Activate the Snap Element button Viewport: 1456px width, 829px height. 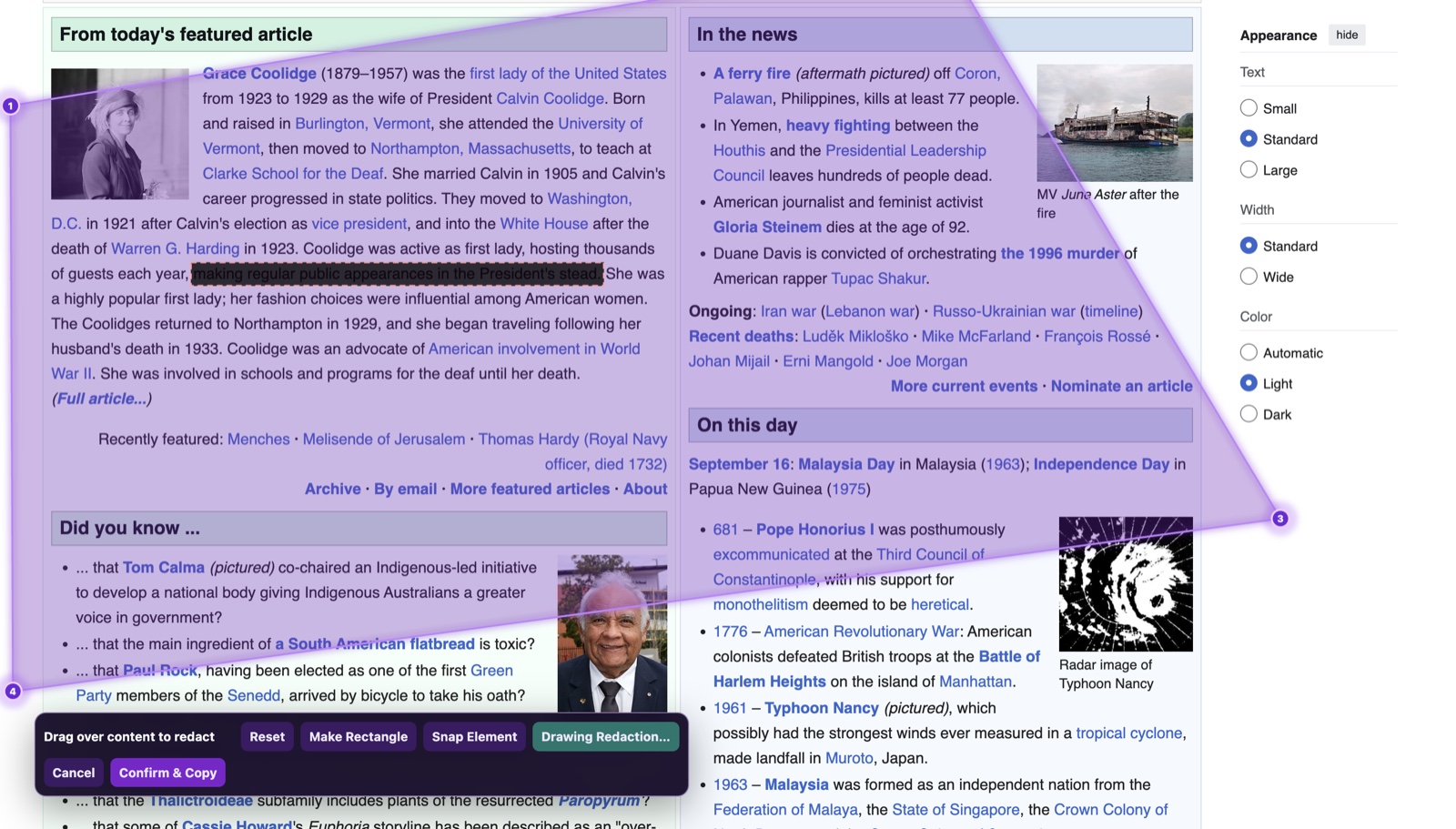click(474, 737)
